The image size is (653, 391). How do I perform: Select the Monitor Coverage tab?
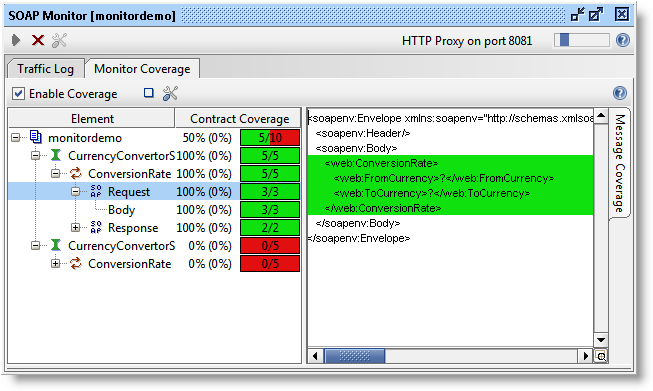[x=142, y=69]
